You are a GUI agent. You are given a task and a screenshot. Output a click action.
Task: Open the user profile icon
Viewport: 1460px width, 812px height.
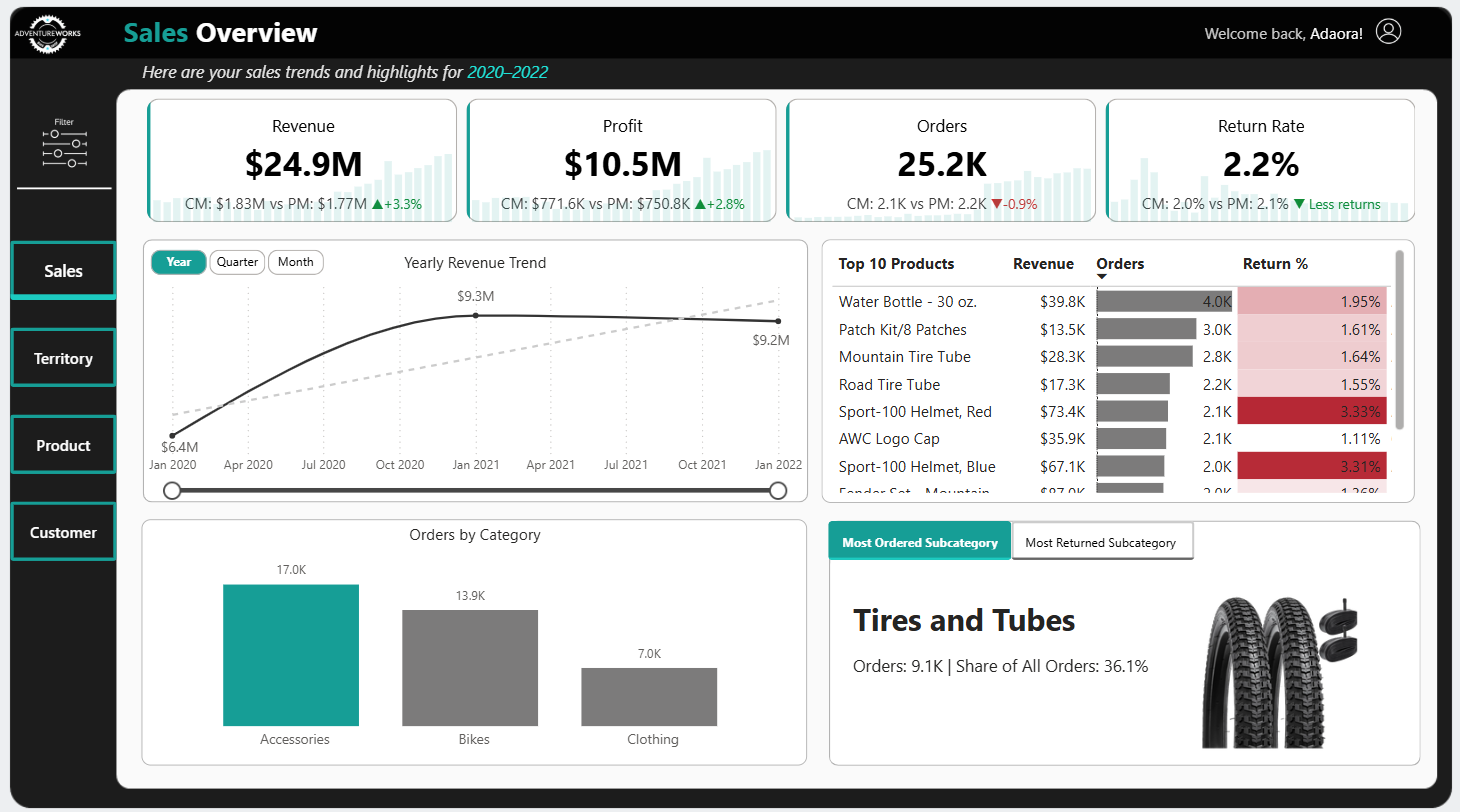coord(1388,32)
